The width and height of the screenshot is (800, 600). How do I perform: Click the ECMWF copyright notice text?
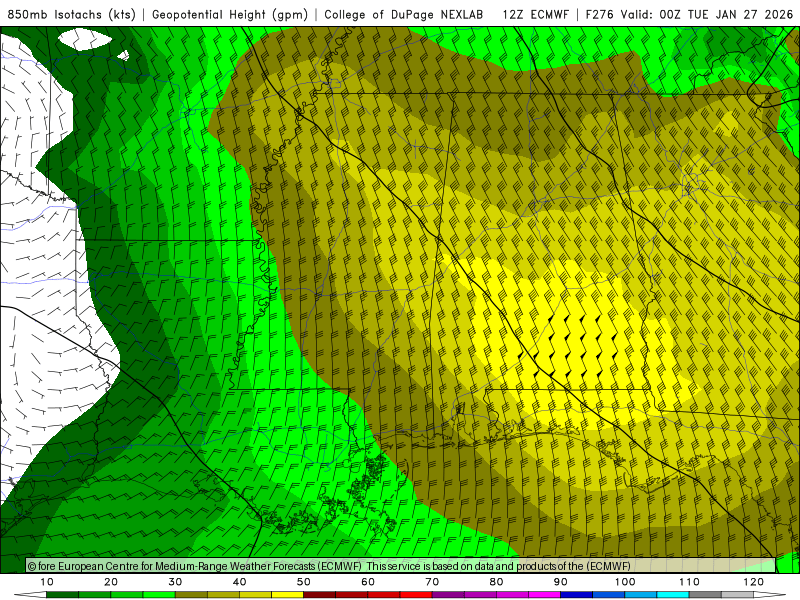[x=329, y=566]
